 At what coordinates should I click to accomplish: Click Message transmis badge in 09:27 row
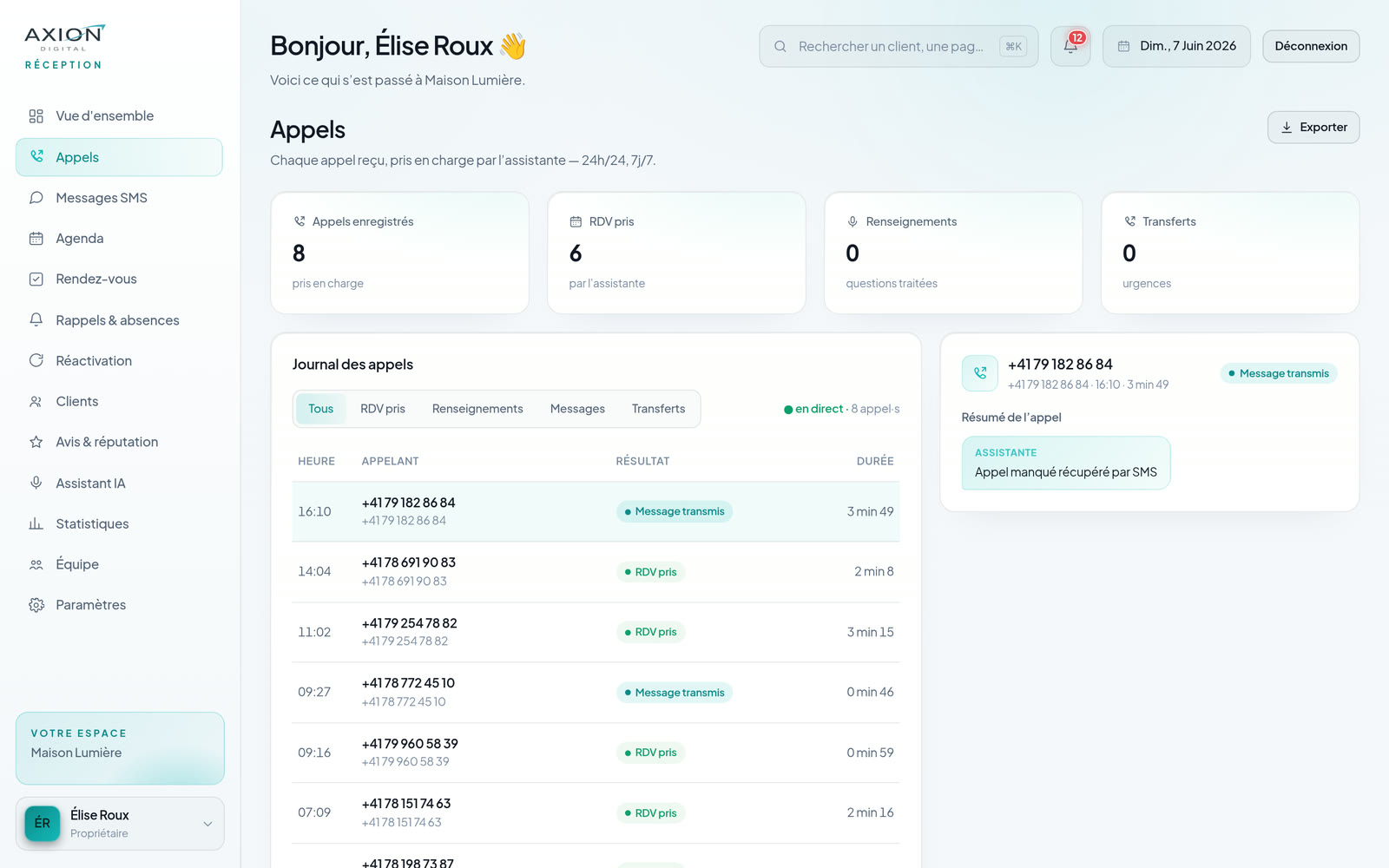click(675, 693)
